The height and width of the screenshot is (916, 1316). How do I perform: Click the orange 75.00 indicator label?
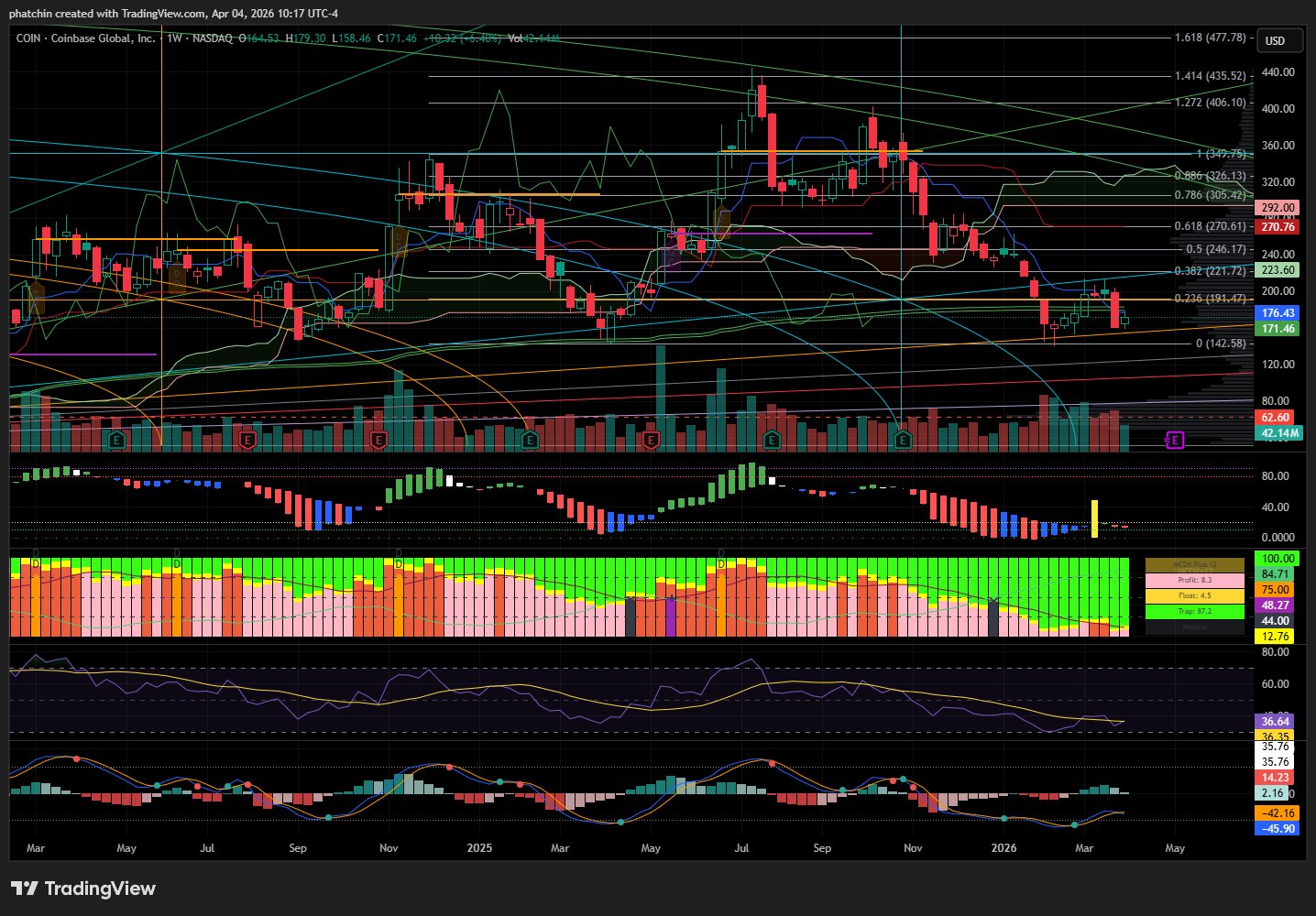pyautogui.click(x=1275, y=590)
